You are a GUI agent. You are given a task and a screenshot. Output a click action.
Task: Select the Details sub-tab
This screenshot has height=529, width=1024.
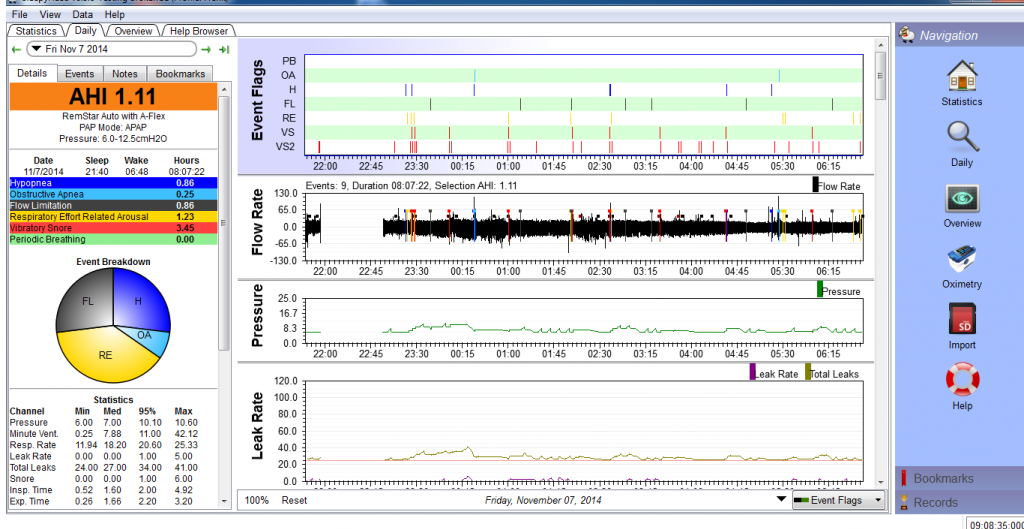click(32, 73)
